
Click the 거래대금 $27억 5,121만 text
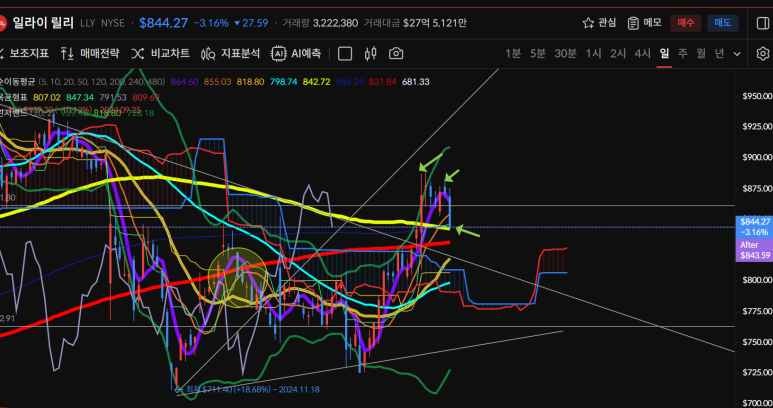pyautogui.click(x=415, y=23)
